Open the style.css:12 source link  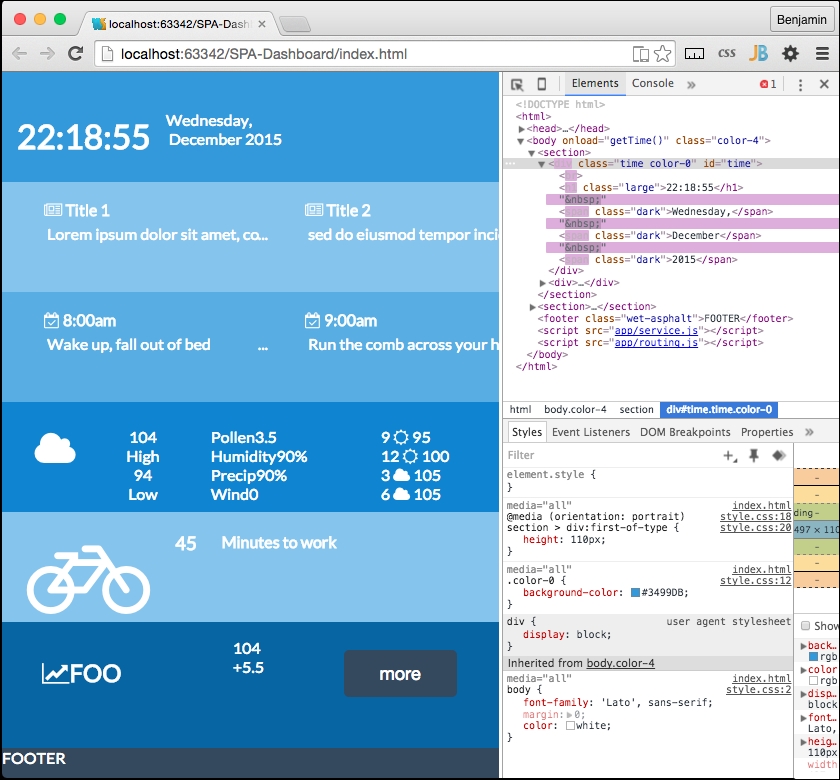click(755, 580)
